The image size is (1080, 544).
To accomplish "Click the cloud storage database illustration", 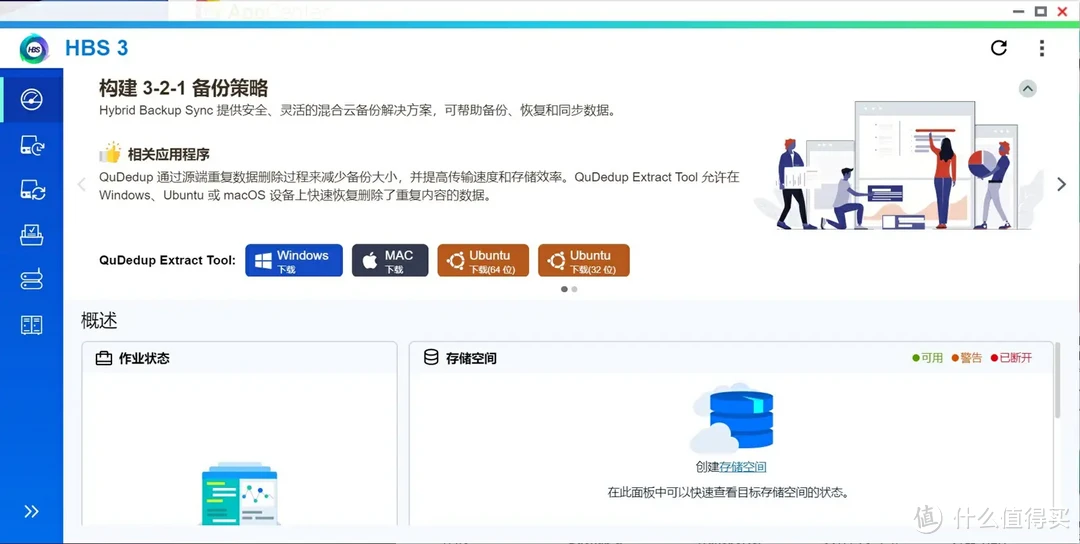I will 731,417.
